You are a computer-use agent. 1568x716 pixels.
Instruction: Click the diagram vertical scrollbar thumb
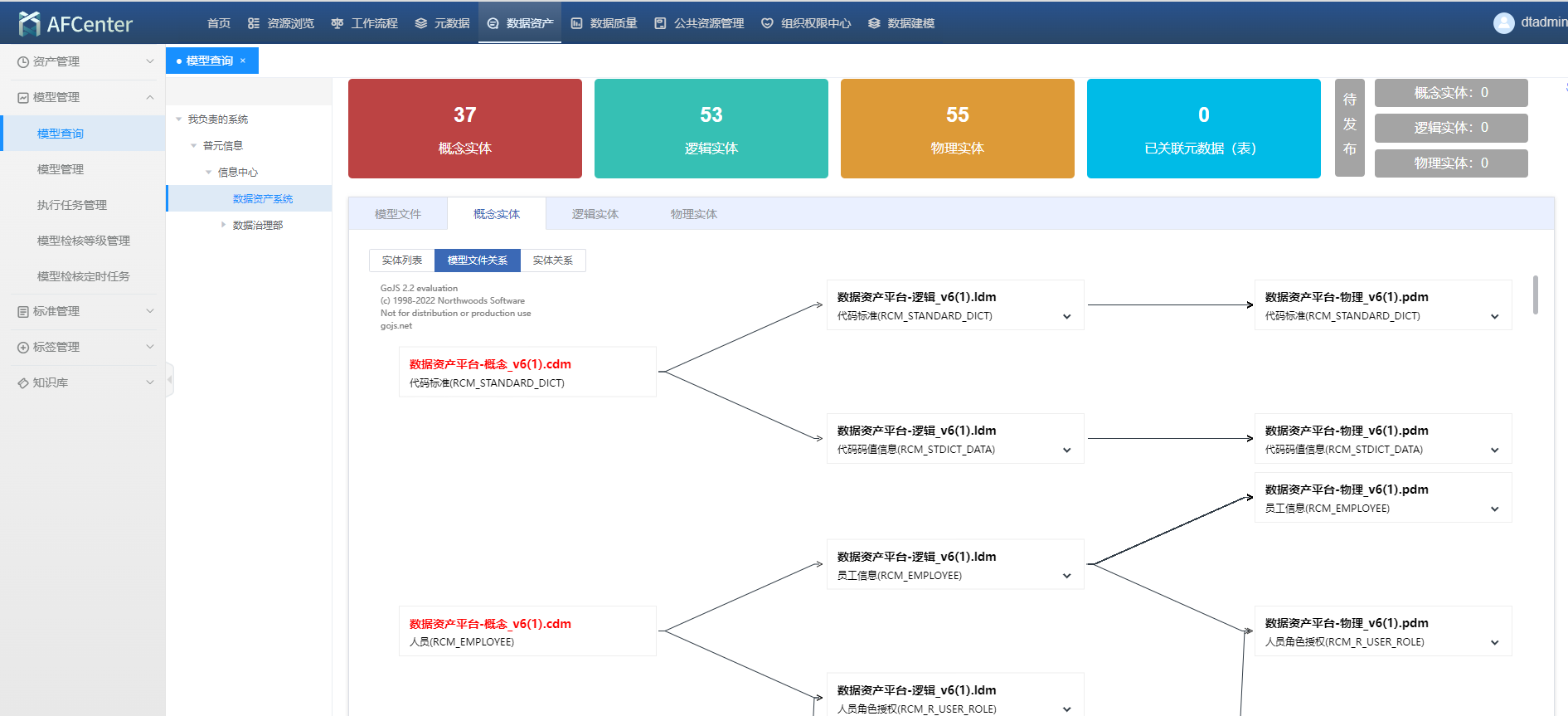1536,295
